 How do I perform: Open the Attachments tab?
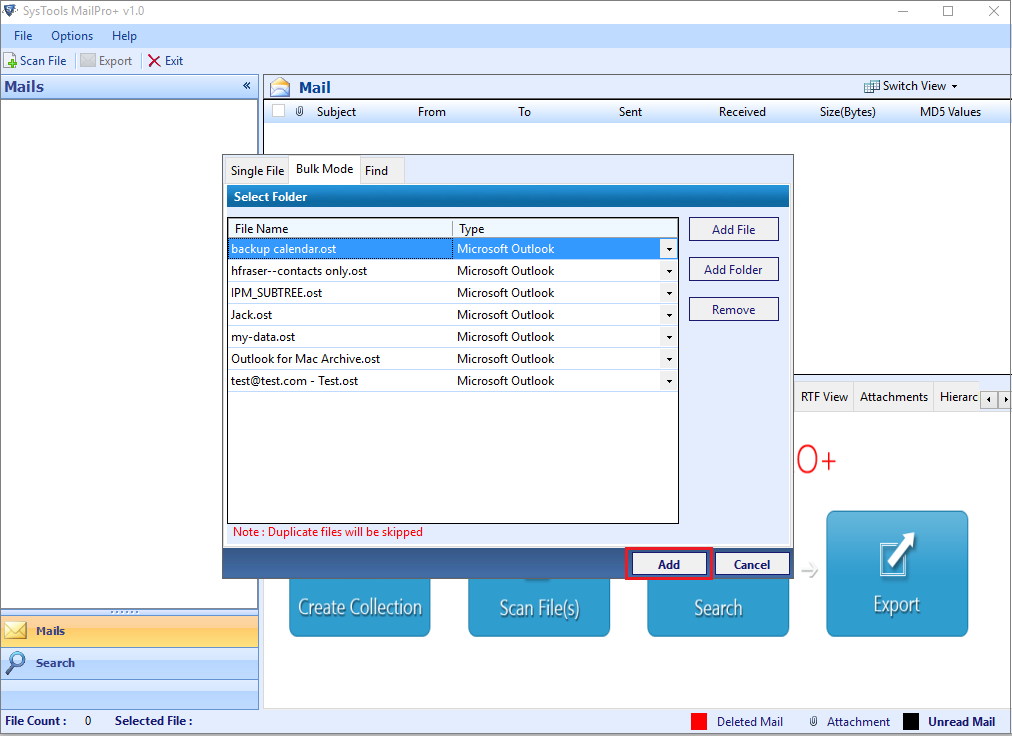893,397
